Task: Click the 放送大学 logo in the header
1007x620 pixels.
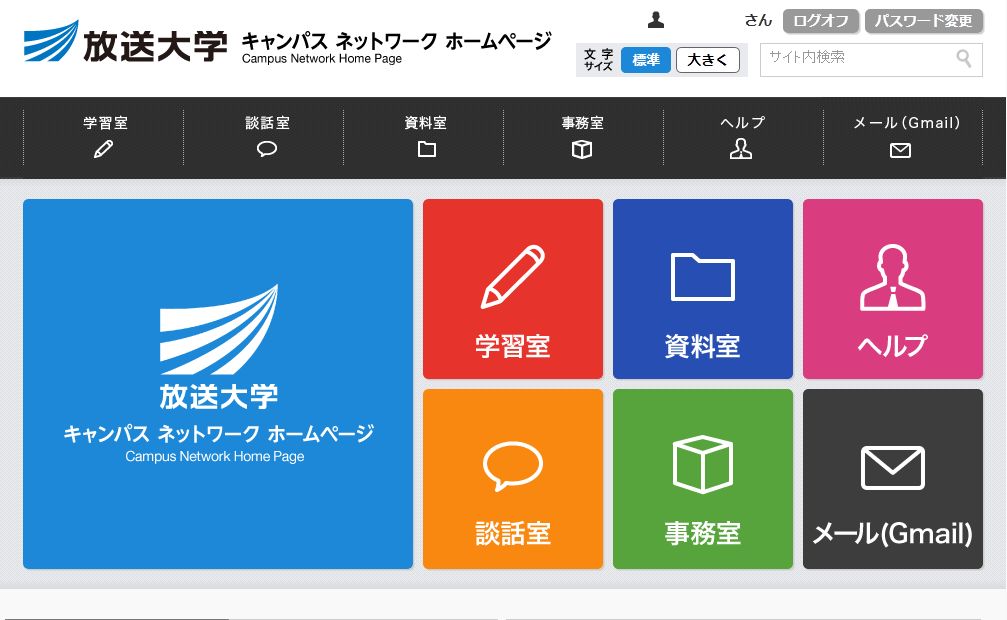Action: click(125, 42)
